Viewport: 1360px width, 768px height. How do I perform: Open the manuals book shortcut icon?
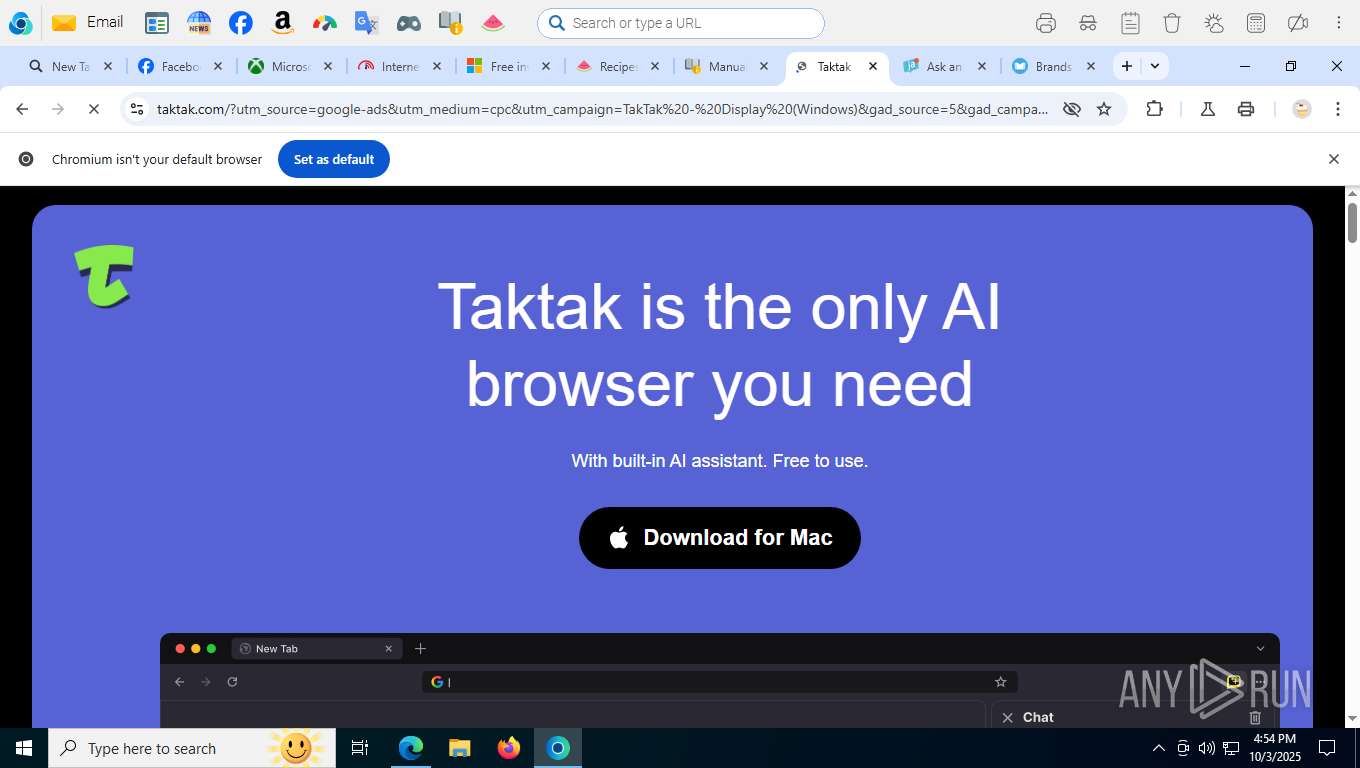pyautogui.click(x=451, y=23)
